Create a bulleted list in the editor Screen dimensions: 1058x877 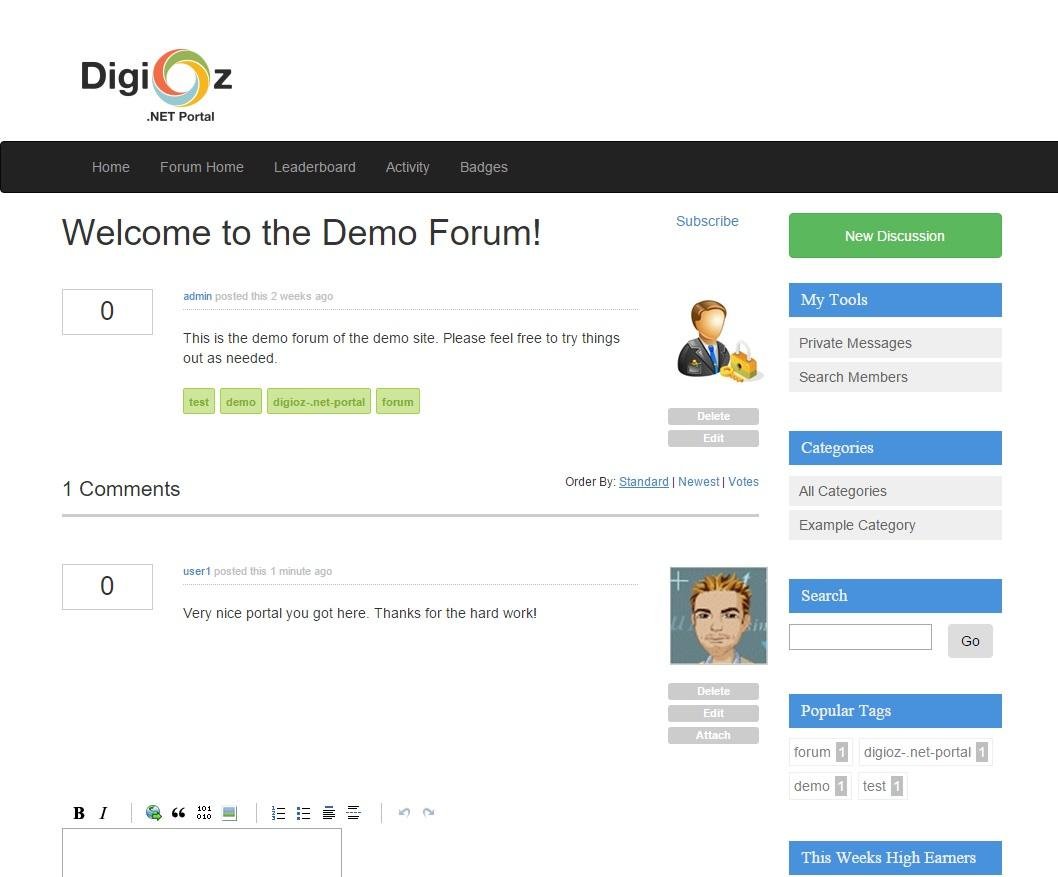(x=303, y=813)
